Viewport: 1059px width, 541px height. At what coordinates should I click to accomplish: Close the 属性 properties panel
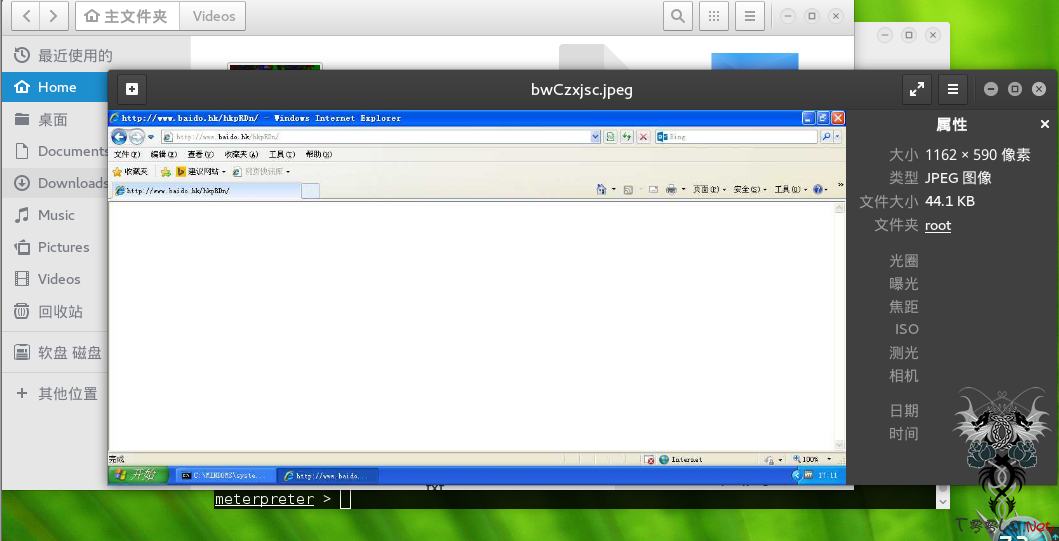pos(1044,124)
